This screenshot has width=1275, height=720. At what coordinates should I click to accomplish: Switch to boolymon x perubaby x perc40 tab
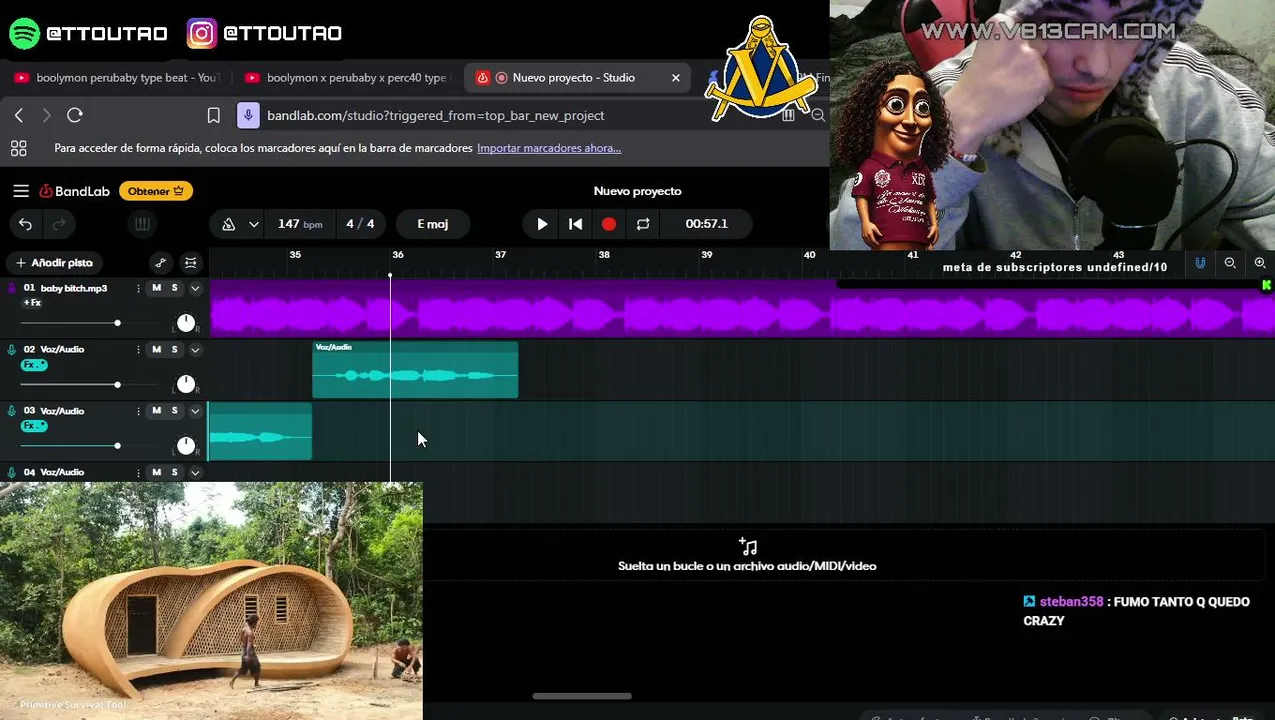(x=347, y=78)
